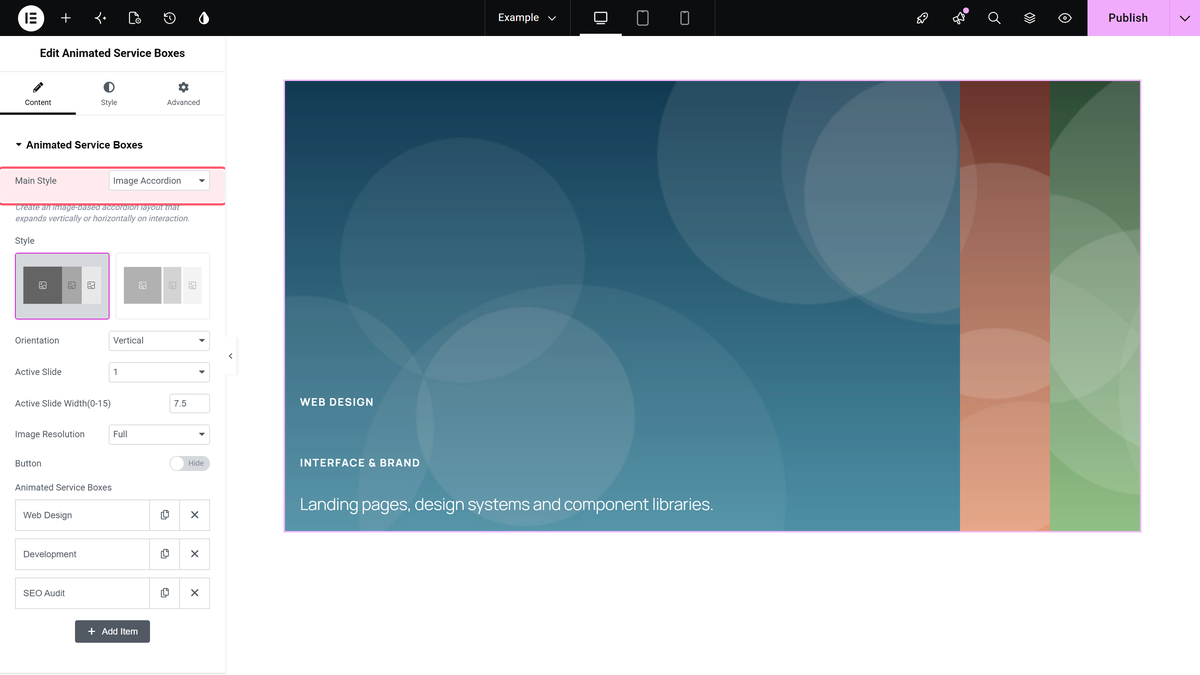1200x675 pixels.
Task: Expand the SEO Audit list item
Action: (82, 593)
